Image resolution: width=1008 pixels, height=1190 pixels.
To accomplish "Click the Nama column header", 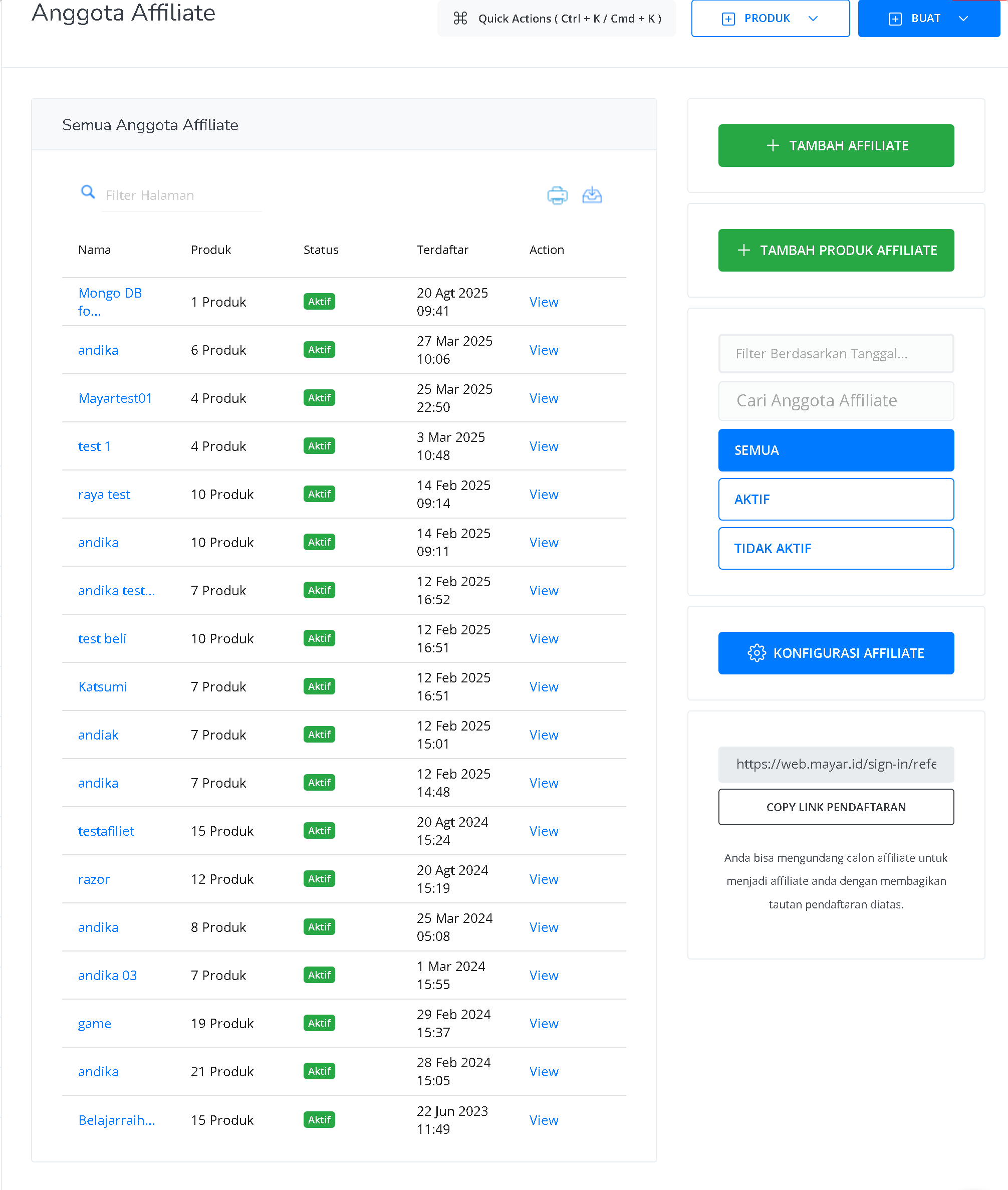I will [94, 250].
